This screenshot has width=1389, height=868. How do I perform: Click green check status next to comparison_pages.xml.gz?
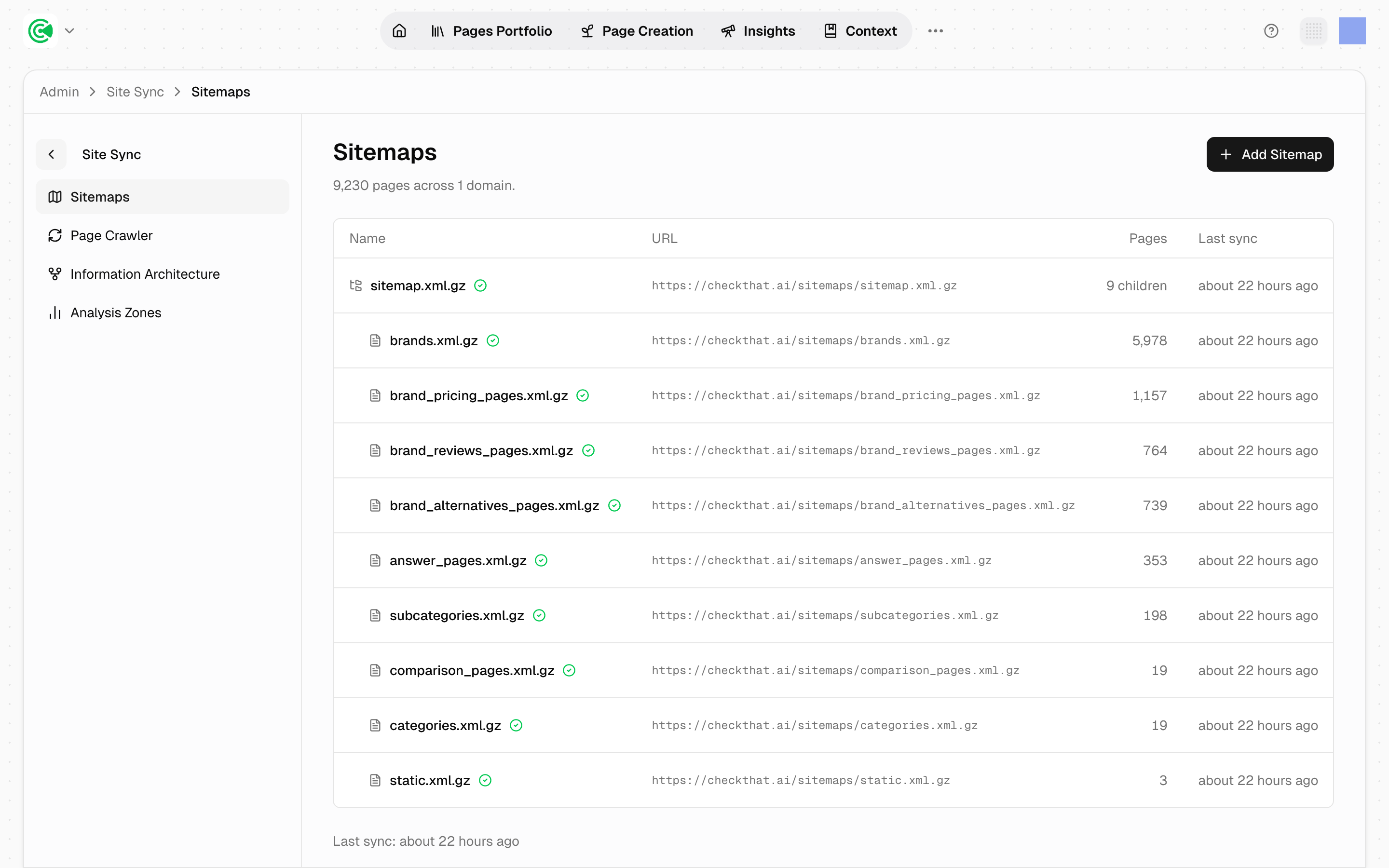[x=570, y=670]
